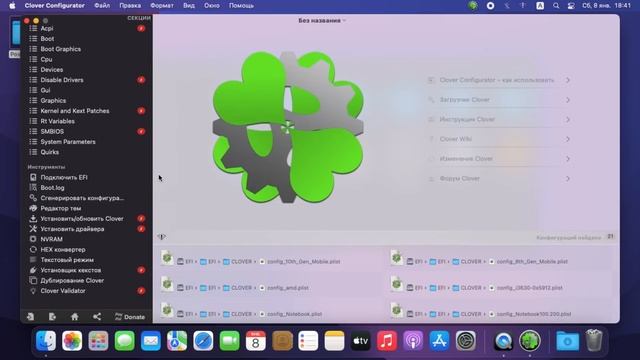640x360 pixels.
Task: Open the Вид menu
Action: coord(189,6)
